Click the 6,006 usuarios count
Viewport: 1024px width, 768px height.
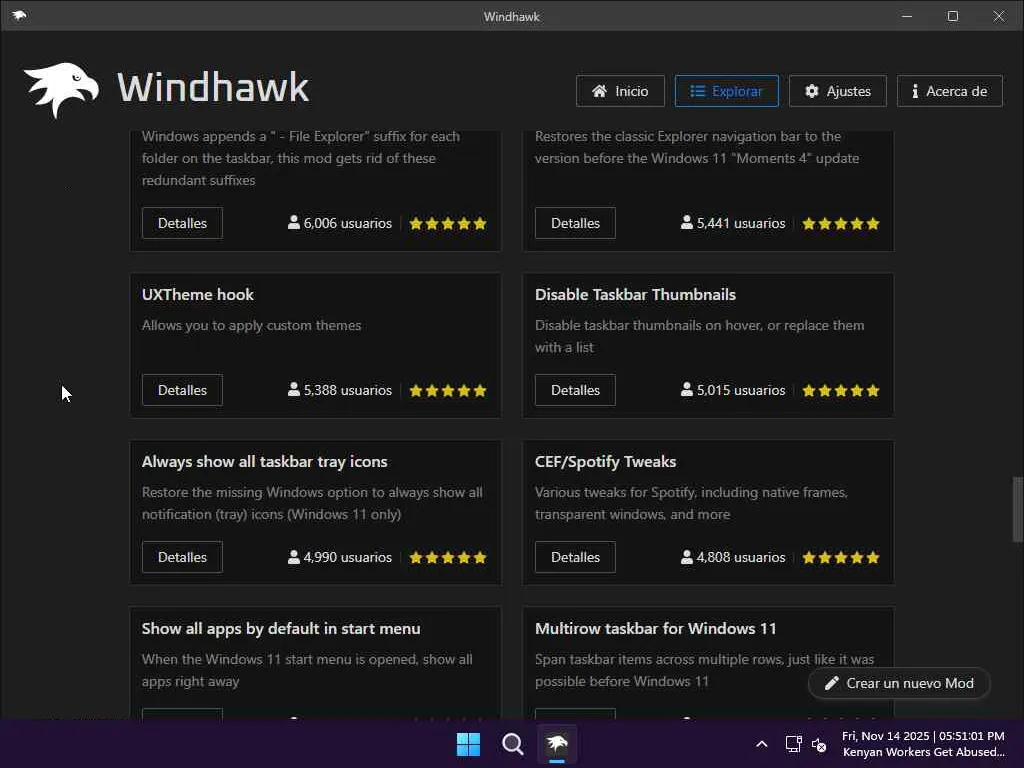pyautogui.click(x=340, y=223)
